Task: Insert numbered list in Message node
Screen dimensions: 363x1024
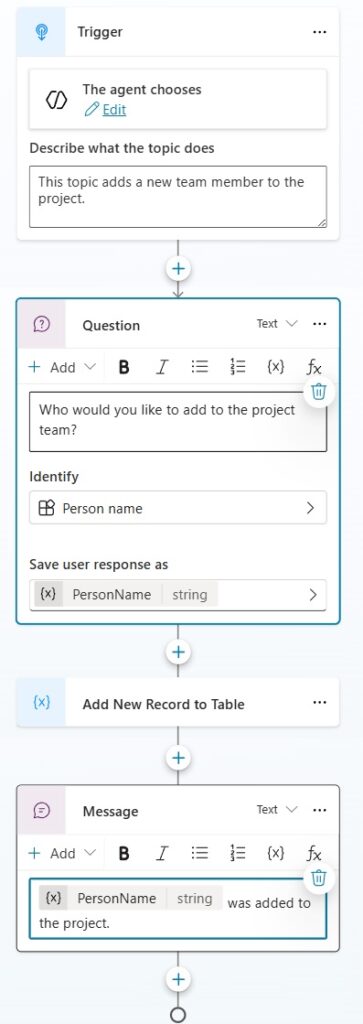Action: 238,853
